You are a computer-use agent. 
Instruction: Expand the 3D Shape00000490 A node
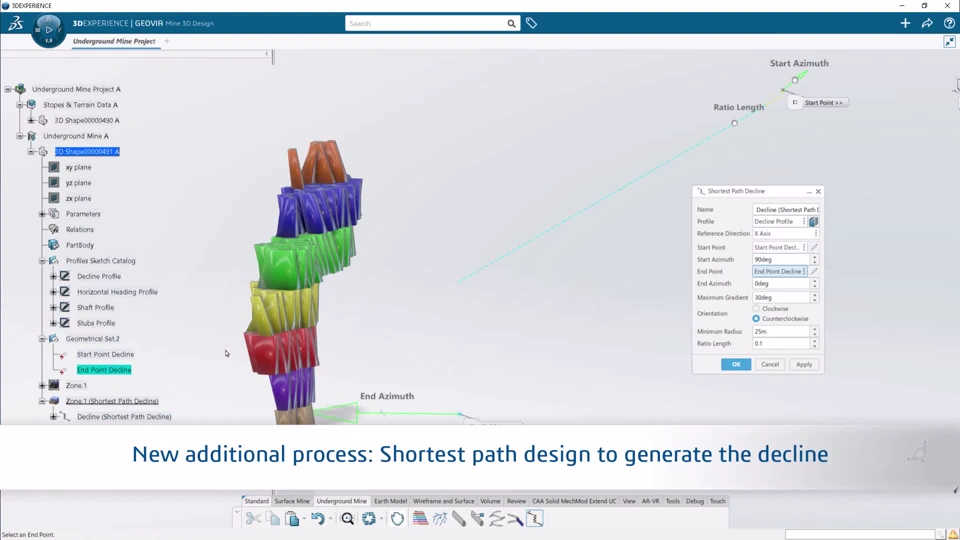pyautogui.click(x=31, y=121)
